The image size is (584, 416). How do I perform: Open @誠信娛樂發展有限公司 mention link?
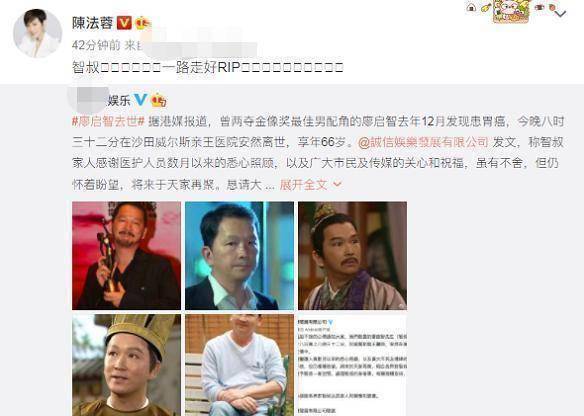click(423, 142)
